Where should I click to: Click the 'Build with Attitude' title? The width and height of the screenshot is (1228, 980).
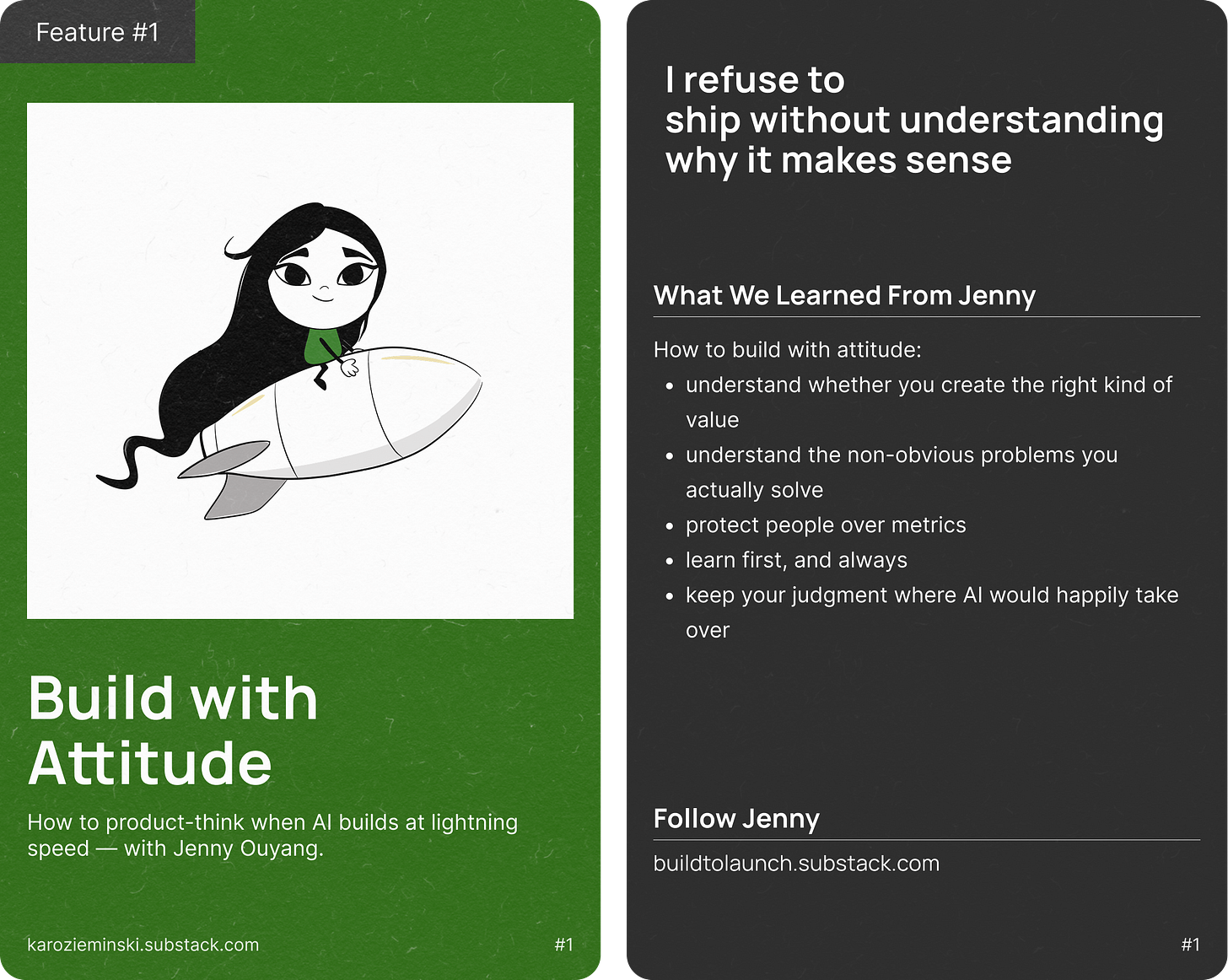[x=174, y=730]
